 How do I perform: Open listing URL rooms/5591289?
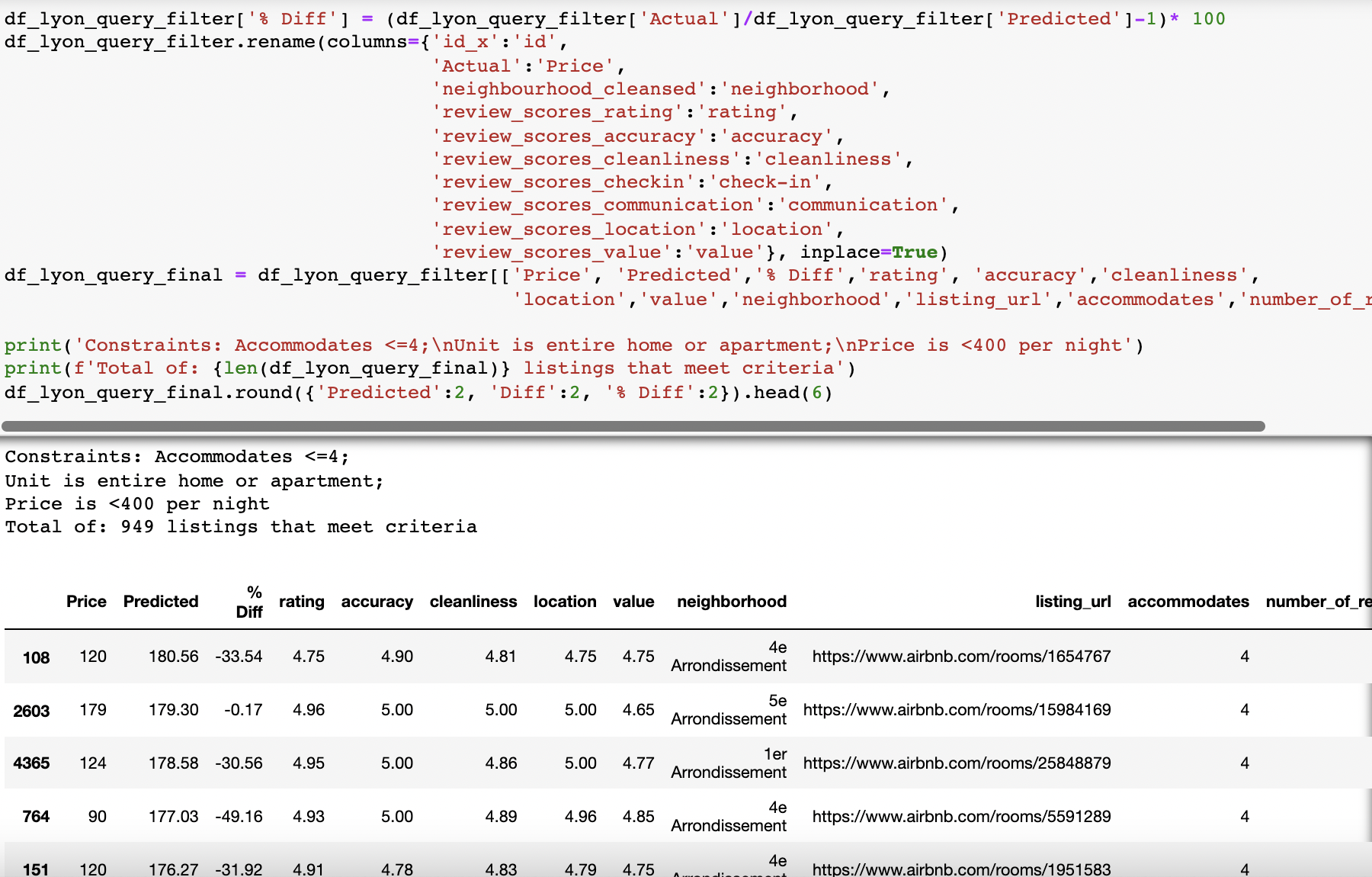(961, 817)
